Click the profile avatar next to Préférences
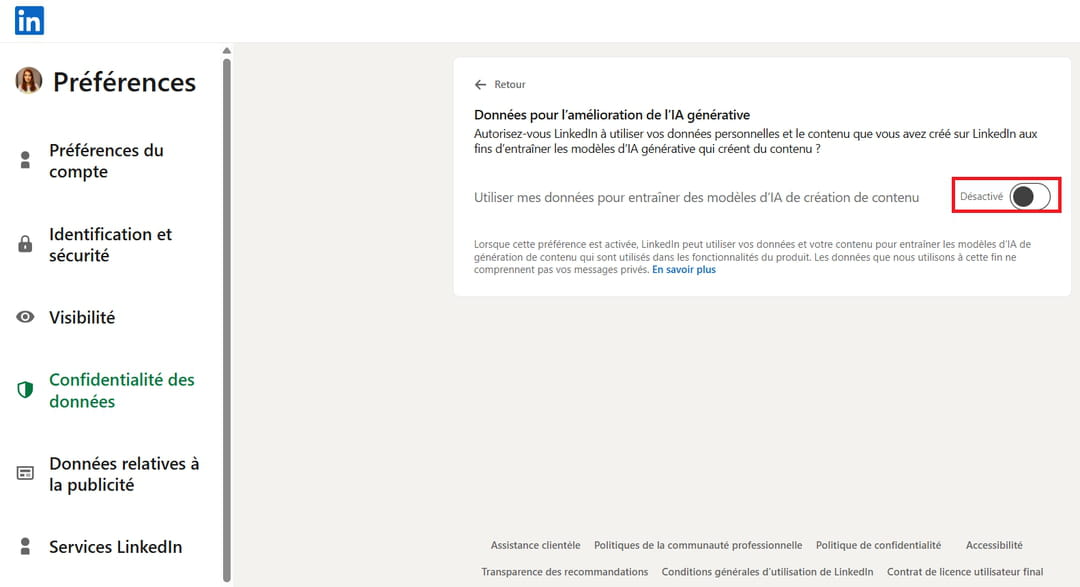This screenshot has height=587, width=1080. click(x=29, y=81)
